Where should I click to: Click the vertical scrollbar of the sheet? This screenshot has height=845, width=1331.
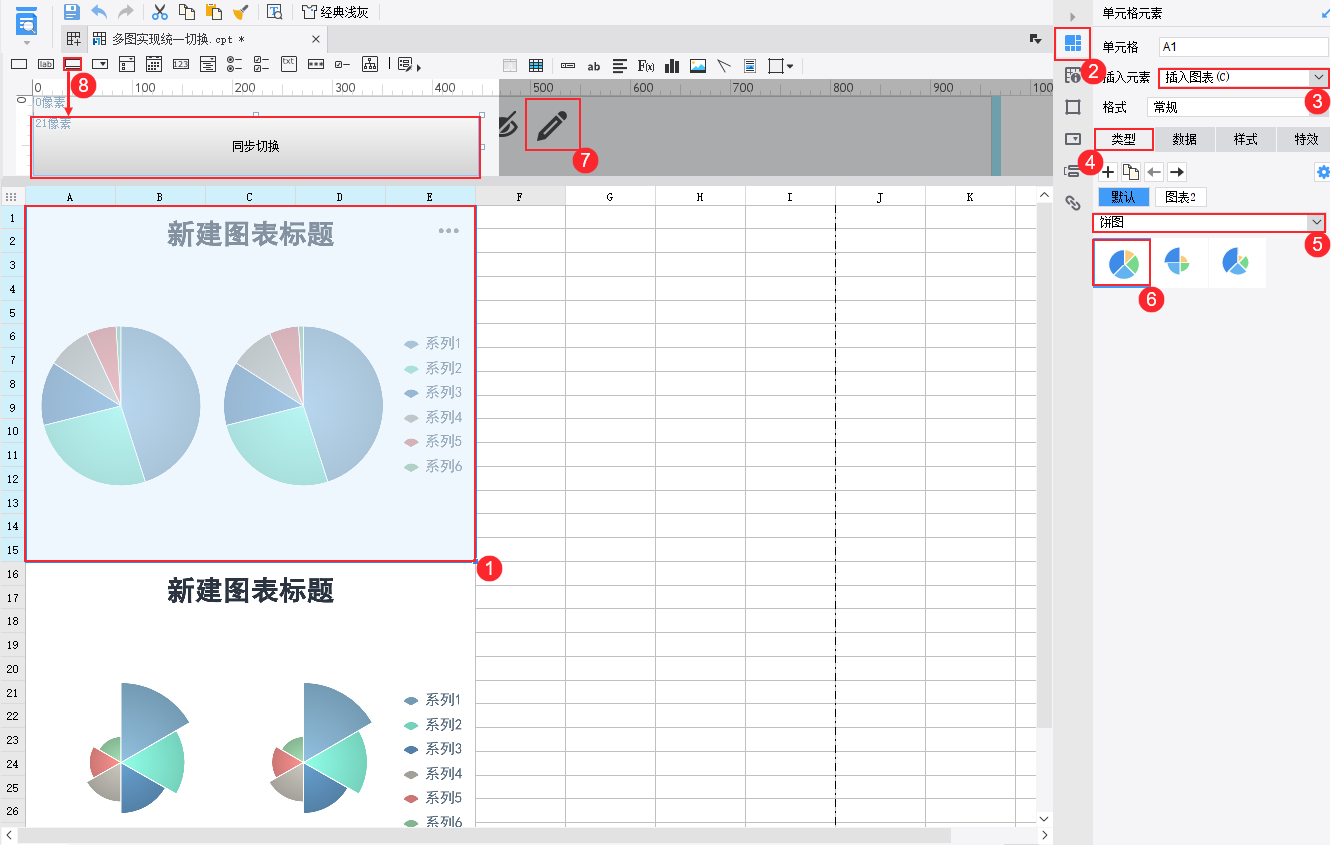pos(1045,465)
